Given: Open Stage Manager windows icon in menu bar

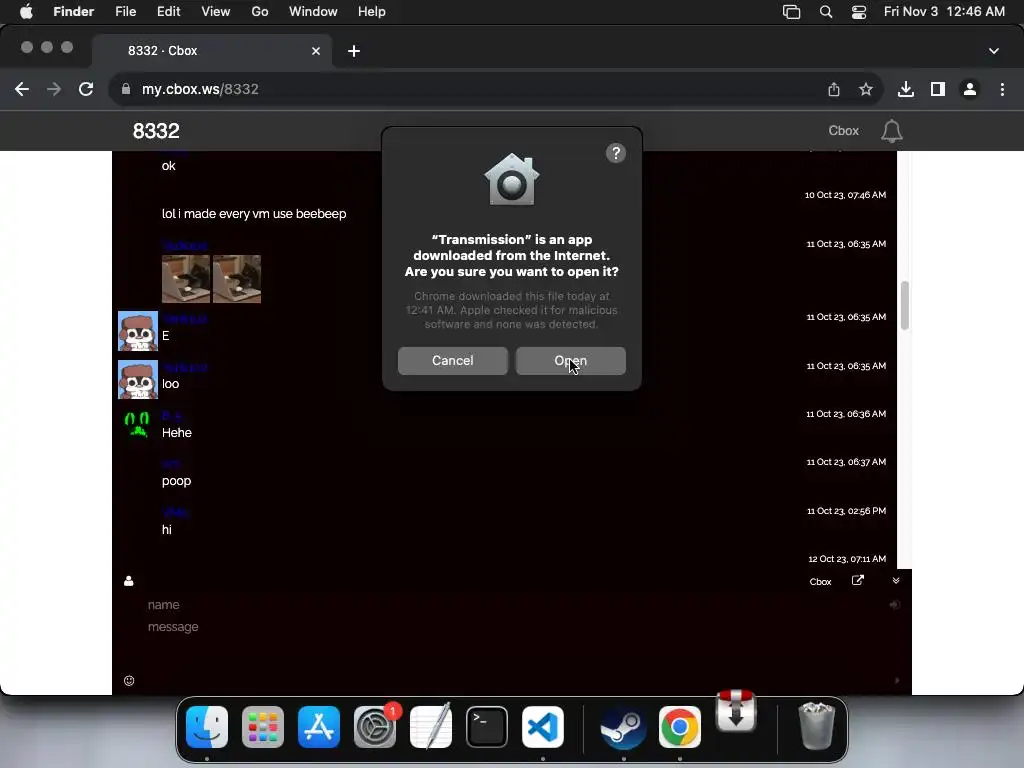Looking at the screenshot, I should [792, 12].
